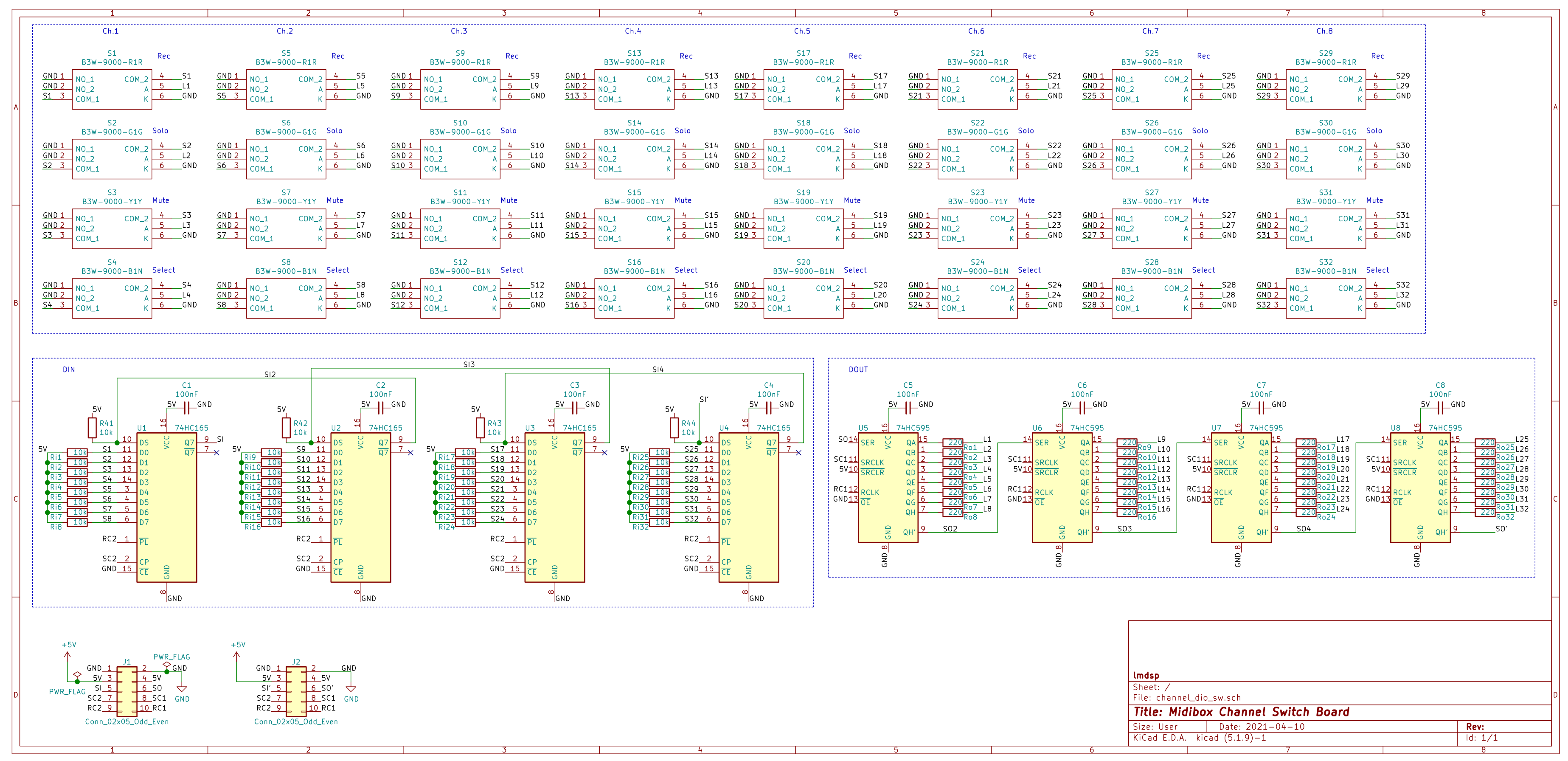1568x761 pixels.
Task: Select the S1 B3W-9000-R1R switch symbol
Action: 112,90
